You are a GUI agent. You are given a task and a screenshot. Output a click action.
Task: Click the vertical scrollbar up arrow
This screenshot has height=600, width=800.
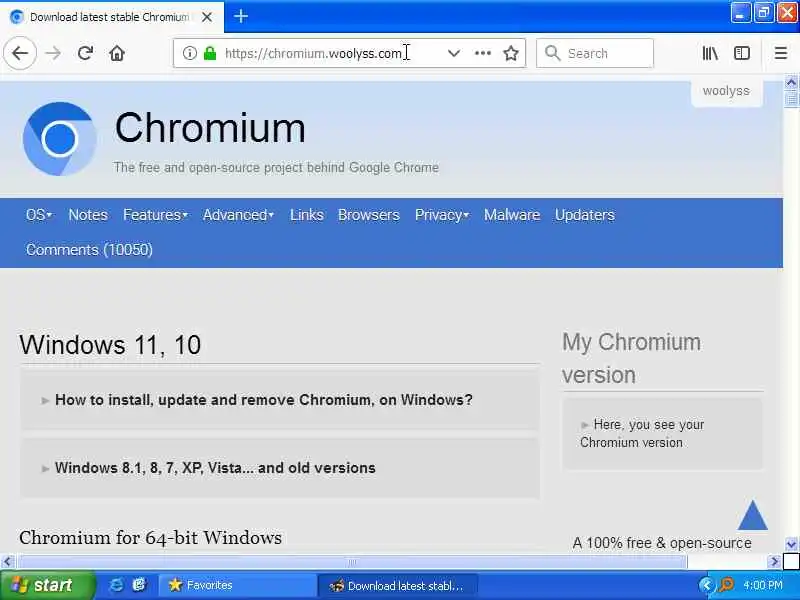(x=791, y=82)
